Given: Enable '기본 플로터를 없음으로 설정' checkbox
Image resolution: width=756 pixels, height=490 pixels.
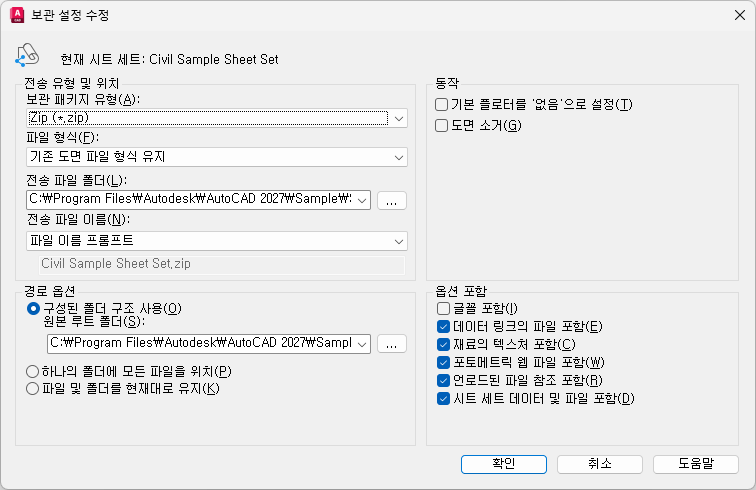Looking at the screenshot, I should pos(442,105).
